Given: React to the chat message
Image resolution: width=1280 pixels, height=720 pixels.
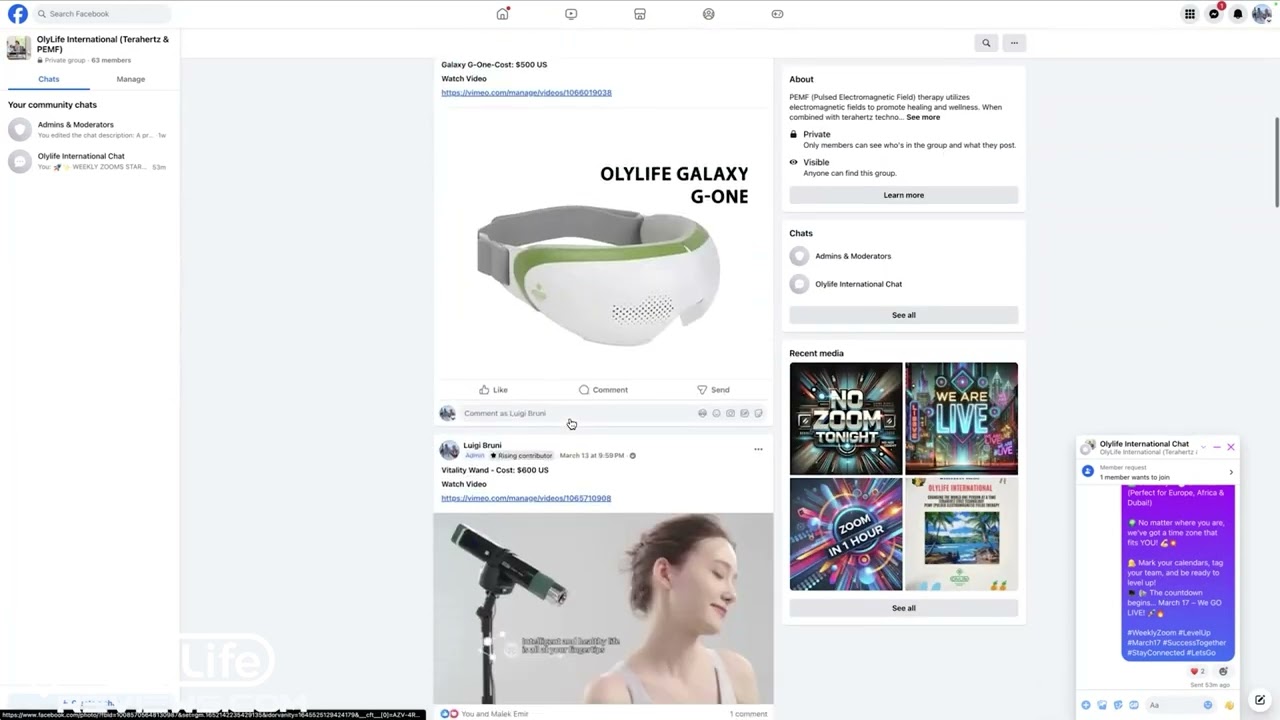Looking at the screenshot, I should tap(1223, 671).
